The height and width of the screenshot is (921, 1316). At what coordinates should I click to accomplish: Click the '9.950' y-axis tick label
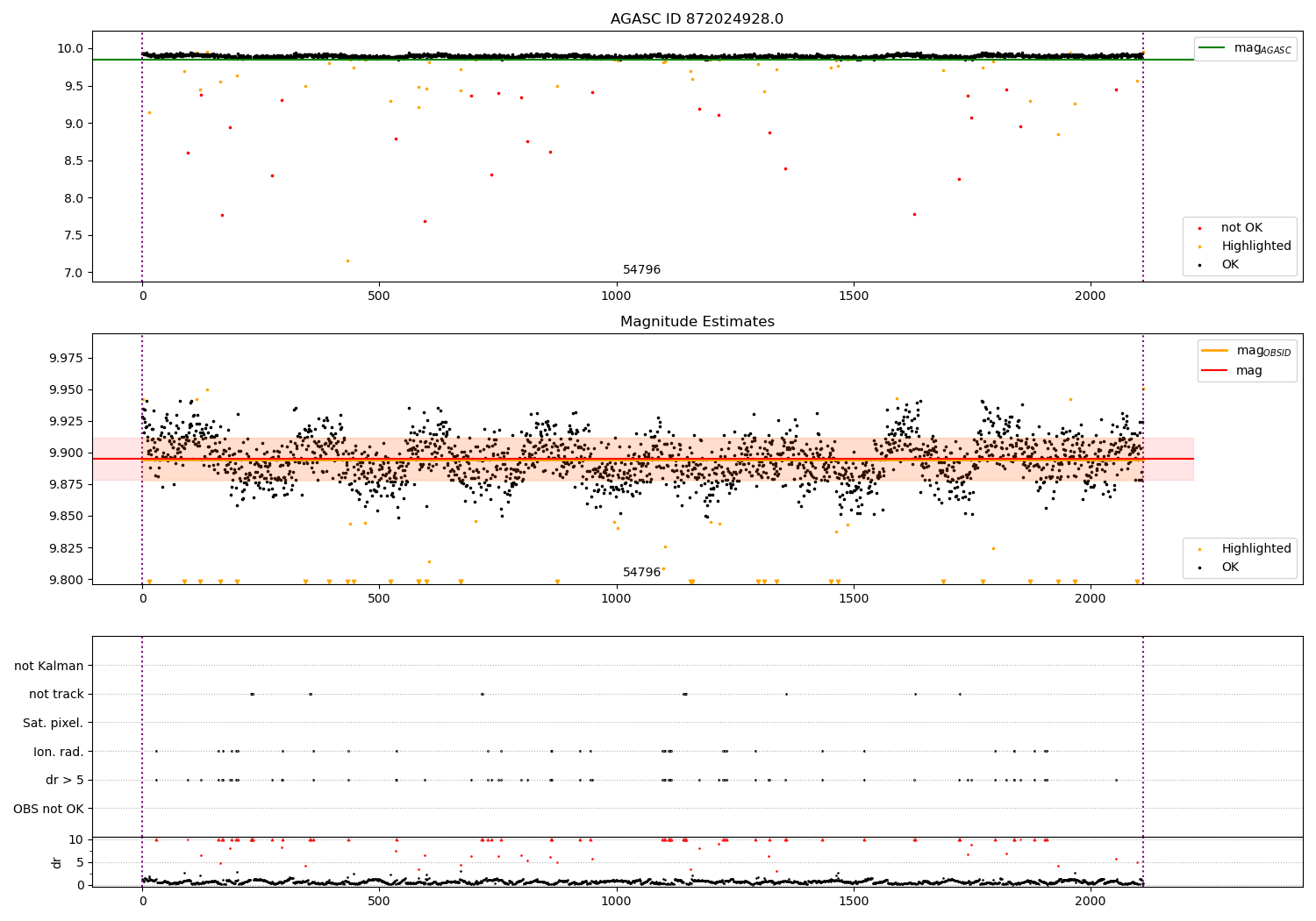[68, 389]
